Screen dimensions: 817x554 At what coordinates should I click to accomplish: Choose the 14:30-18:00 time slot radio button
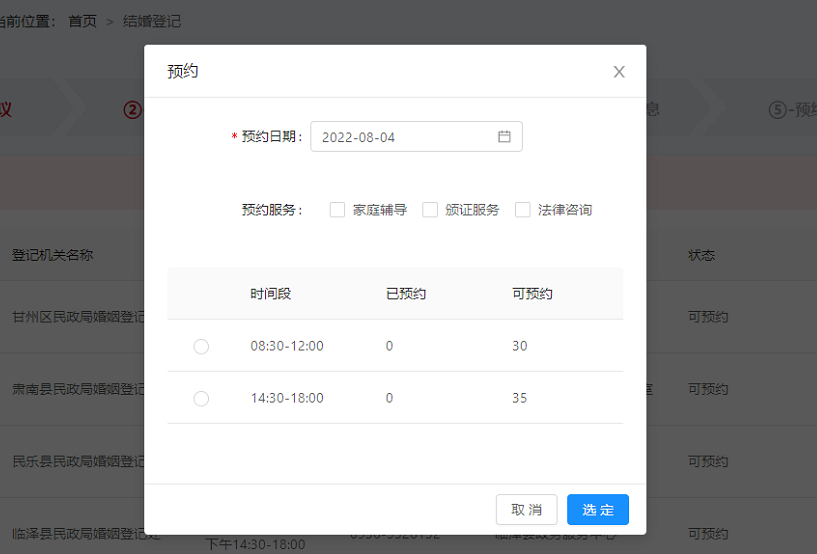pyautogui.click(x=201, y=398)
